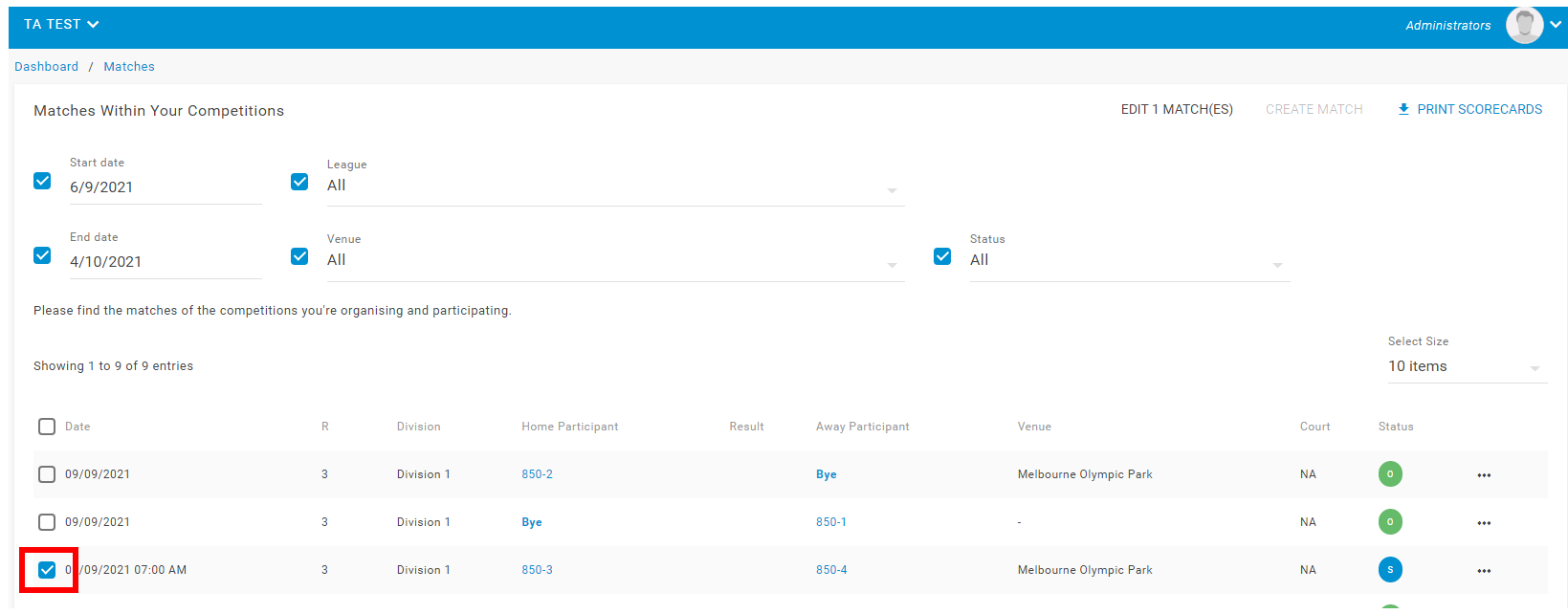Click the End date input field
The image size is (1568, 614).
[x=165, y=262]
